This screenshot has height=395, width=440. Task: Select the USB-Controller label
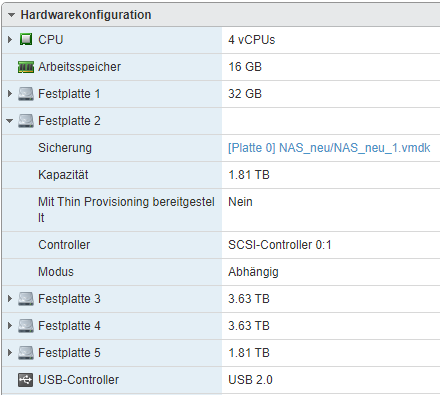tap(78, 380)
